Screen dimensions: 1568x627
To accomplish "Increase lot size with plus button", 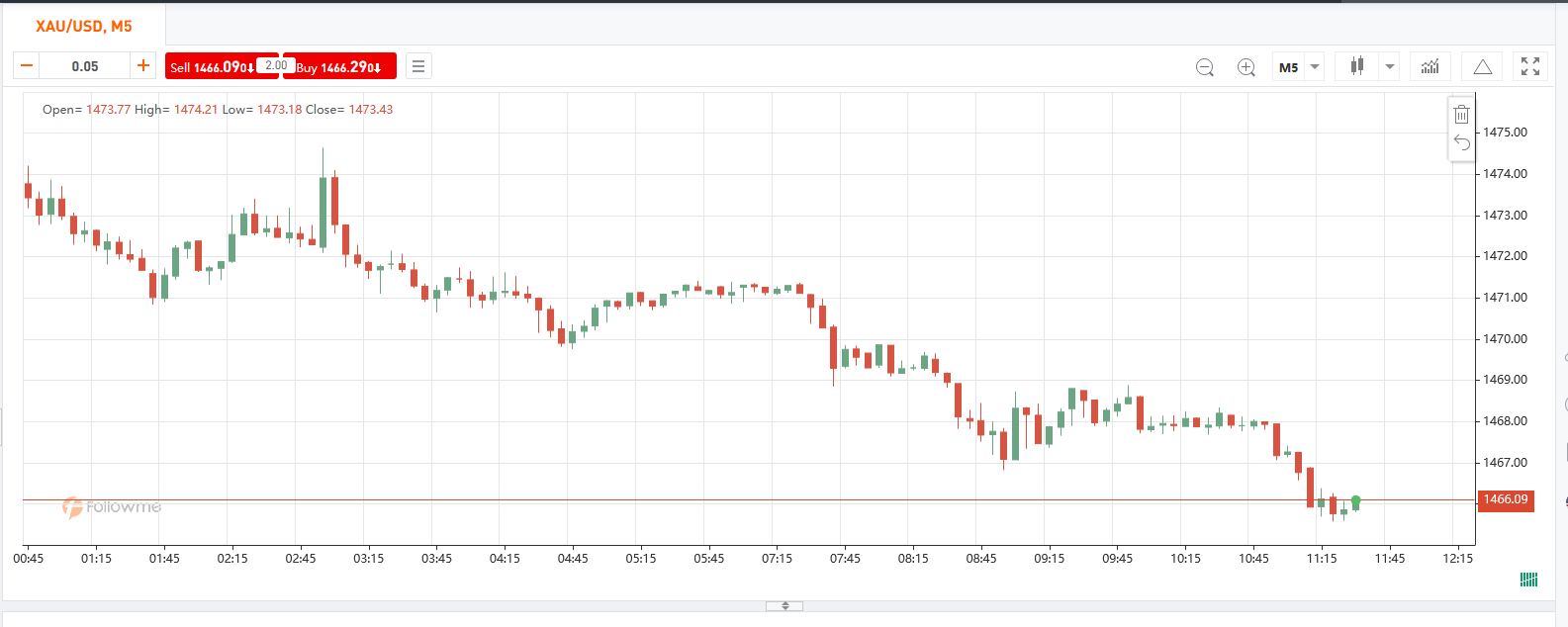I will coord(143,66).
